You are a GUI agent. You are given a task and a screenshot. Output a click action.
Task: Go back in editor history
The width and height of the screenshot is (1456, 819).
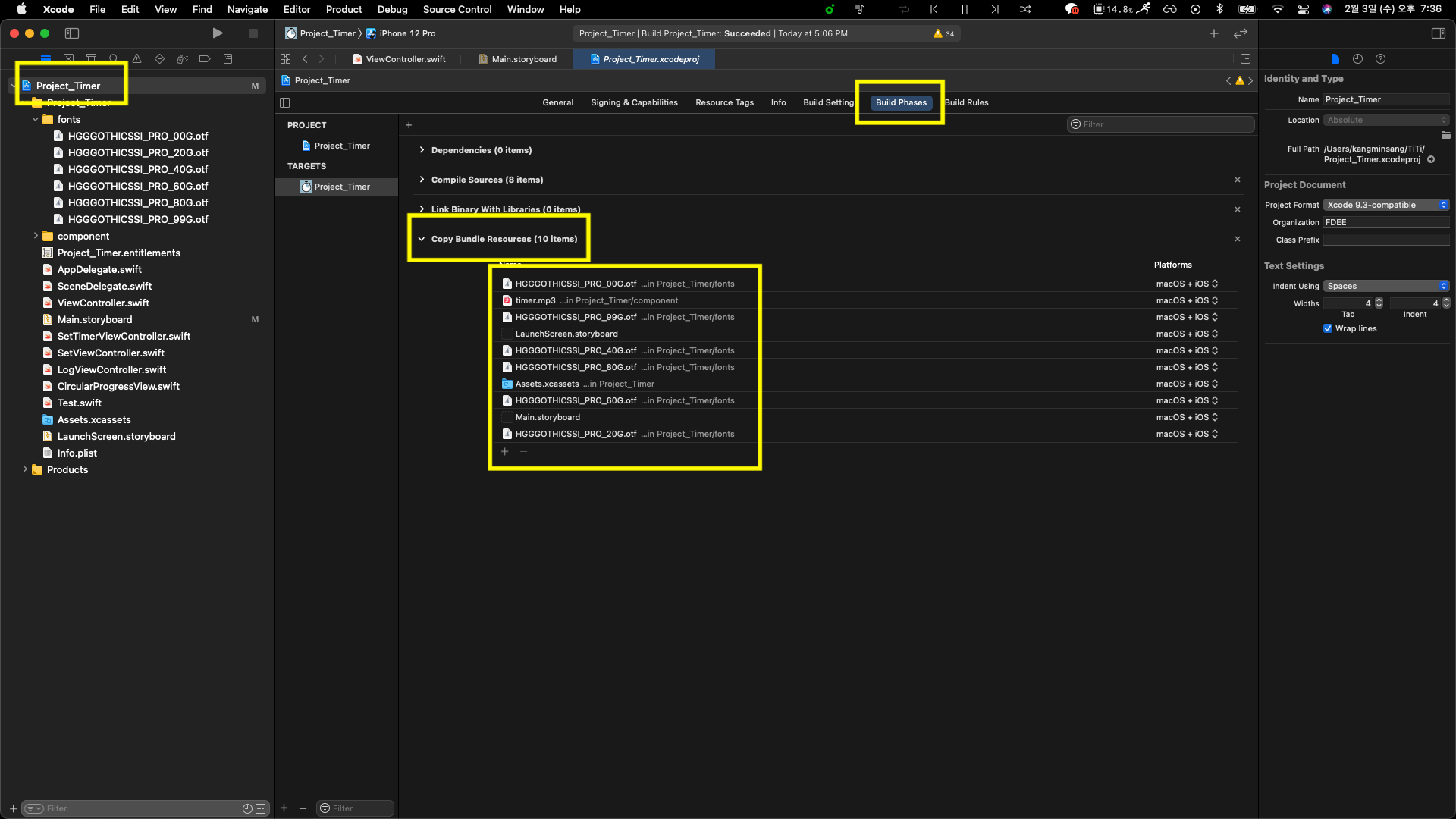tap(305, 59)
